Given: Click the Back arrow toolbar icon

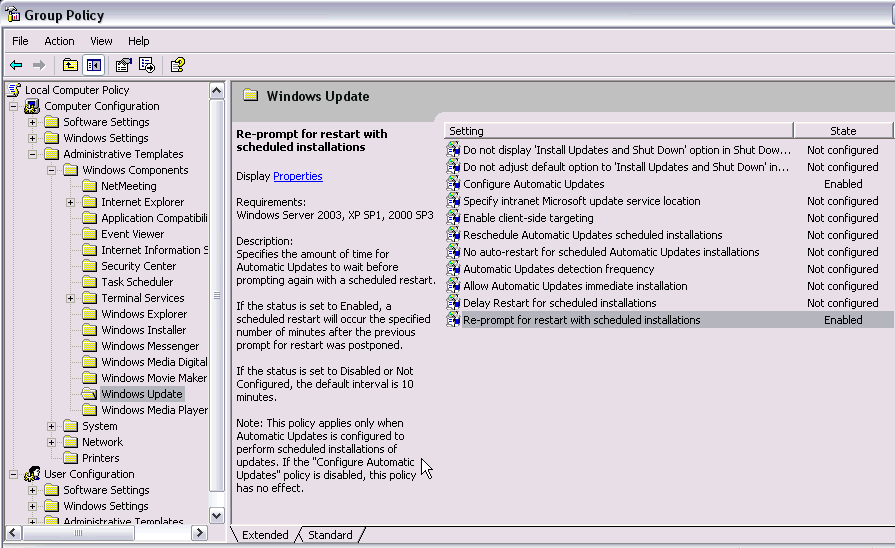Looking at the screenshot, I should click(16, 65).
